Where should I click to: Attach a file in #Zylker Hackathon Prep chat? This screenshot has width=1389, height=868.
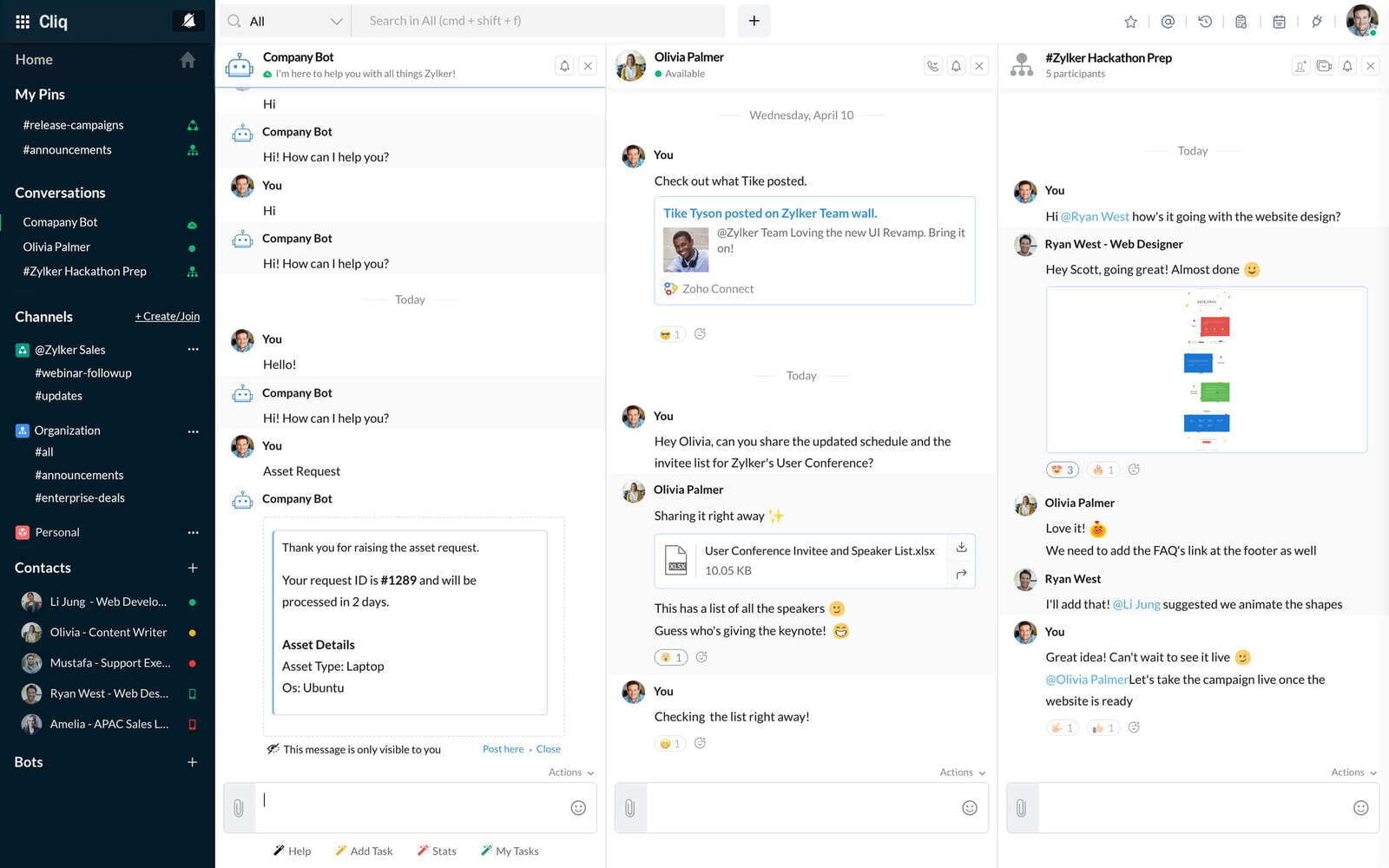click(1022, 808)
